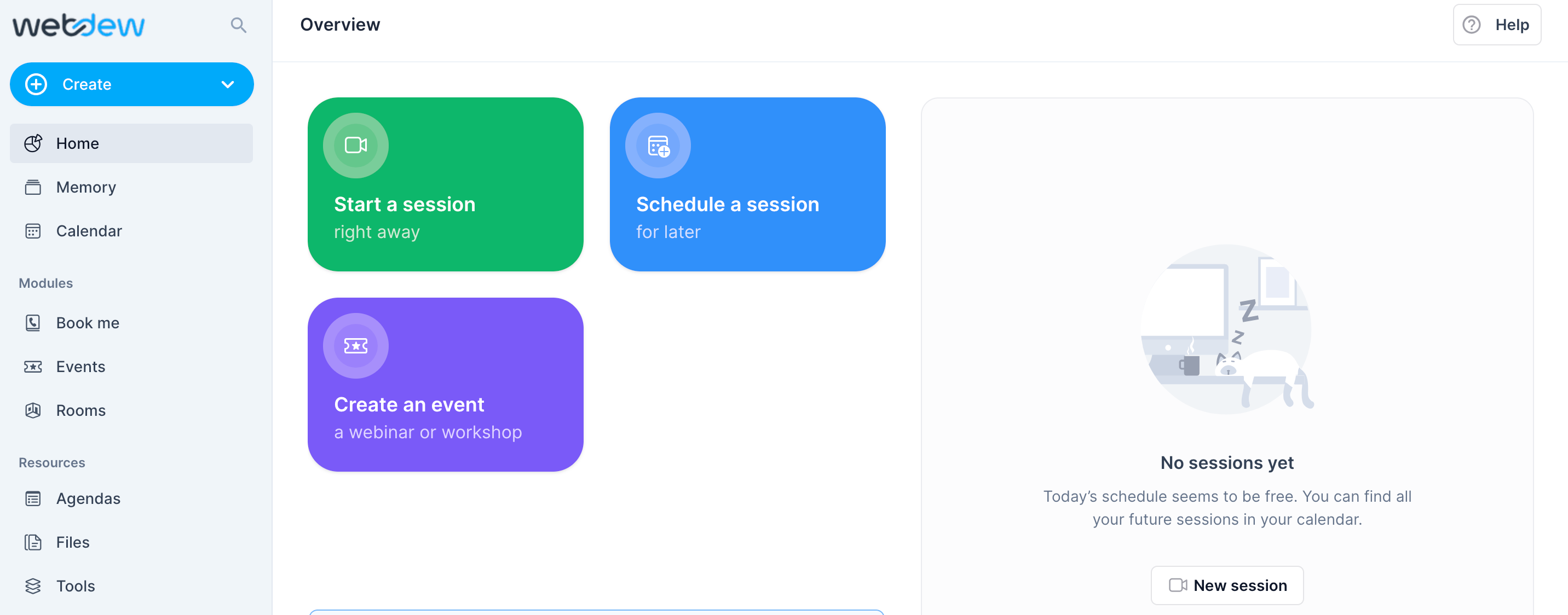
Task: Click the Tools stack icon
Action: click(x=33, y=587)
